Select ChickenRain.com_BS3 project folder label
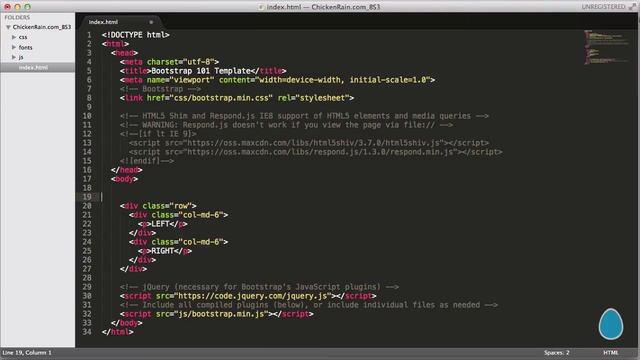Image resolution: width=640 pixels, height=360 pixels. [42, 27]
